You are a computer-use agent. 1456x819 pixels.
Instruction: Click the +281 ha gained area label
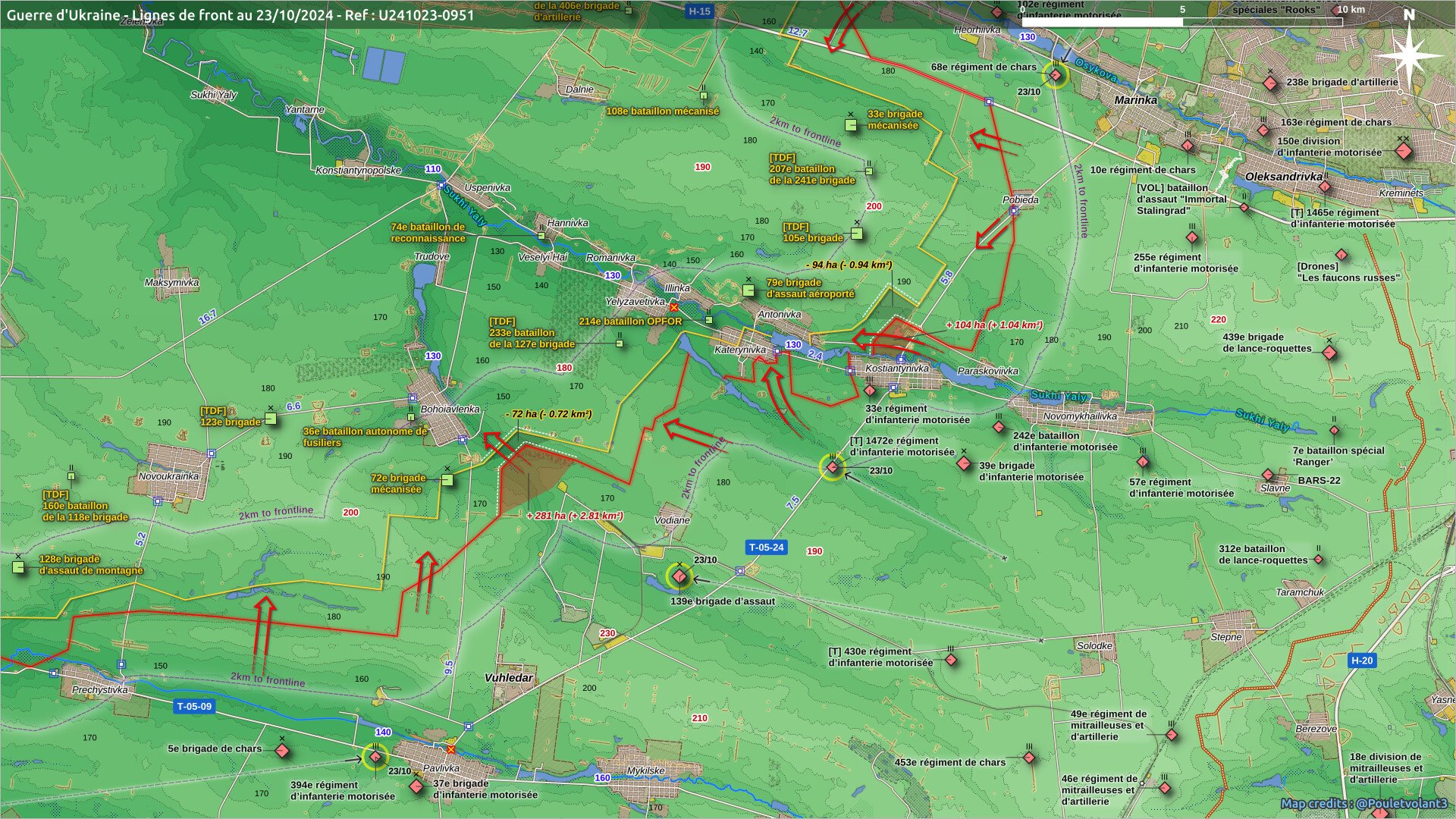coord(575,516)
